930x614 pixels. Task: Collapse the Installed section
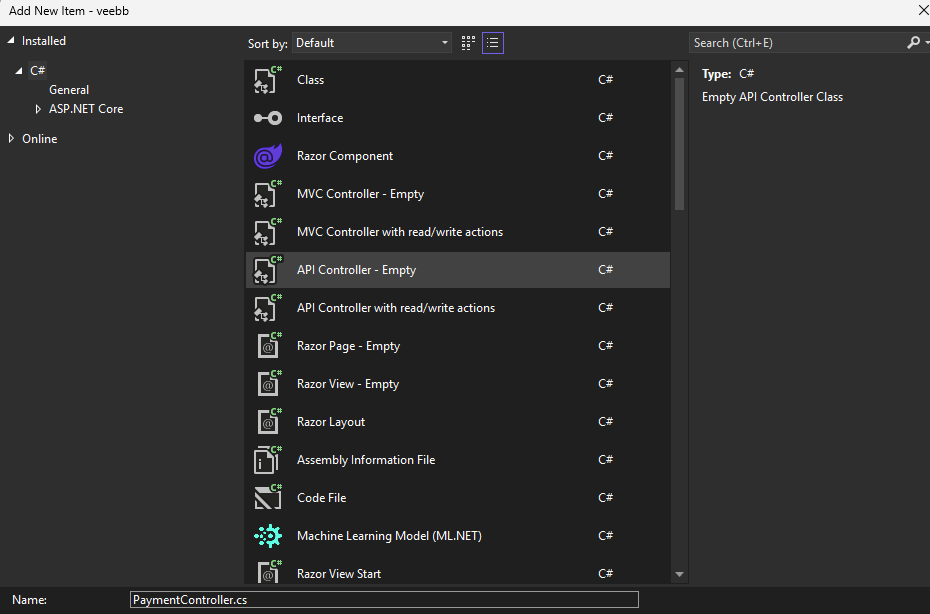(x=12, y=41)
